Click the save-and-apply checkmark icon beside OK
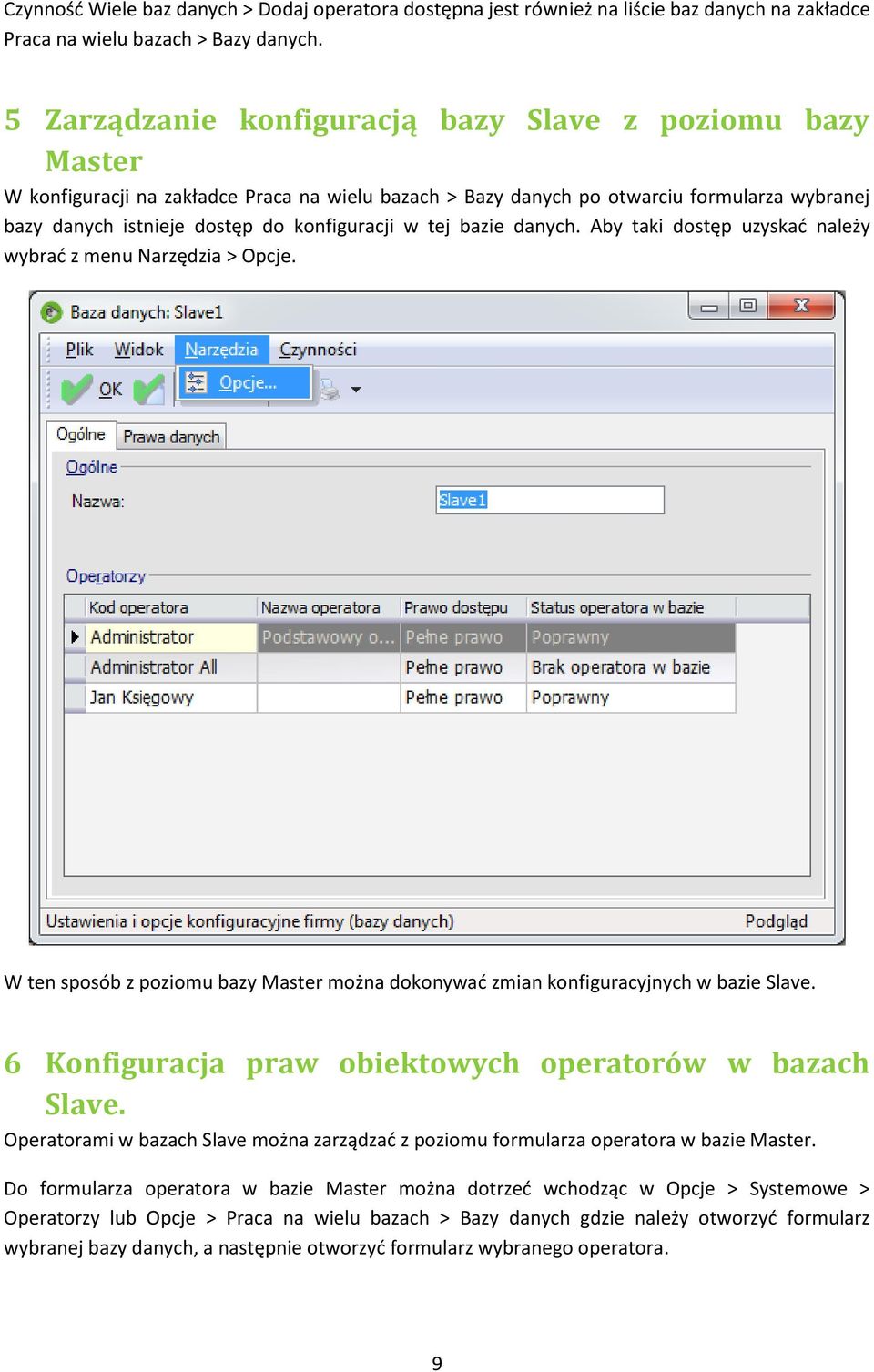This screenshot has width=874, height=1372. pos(149,390)
